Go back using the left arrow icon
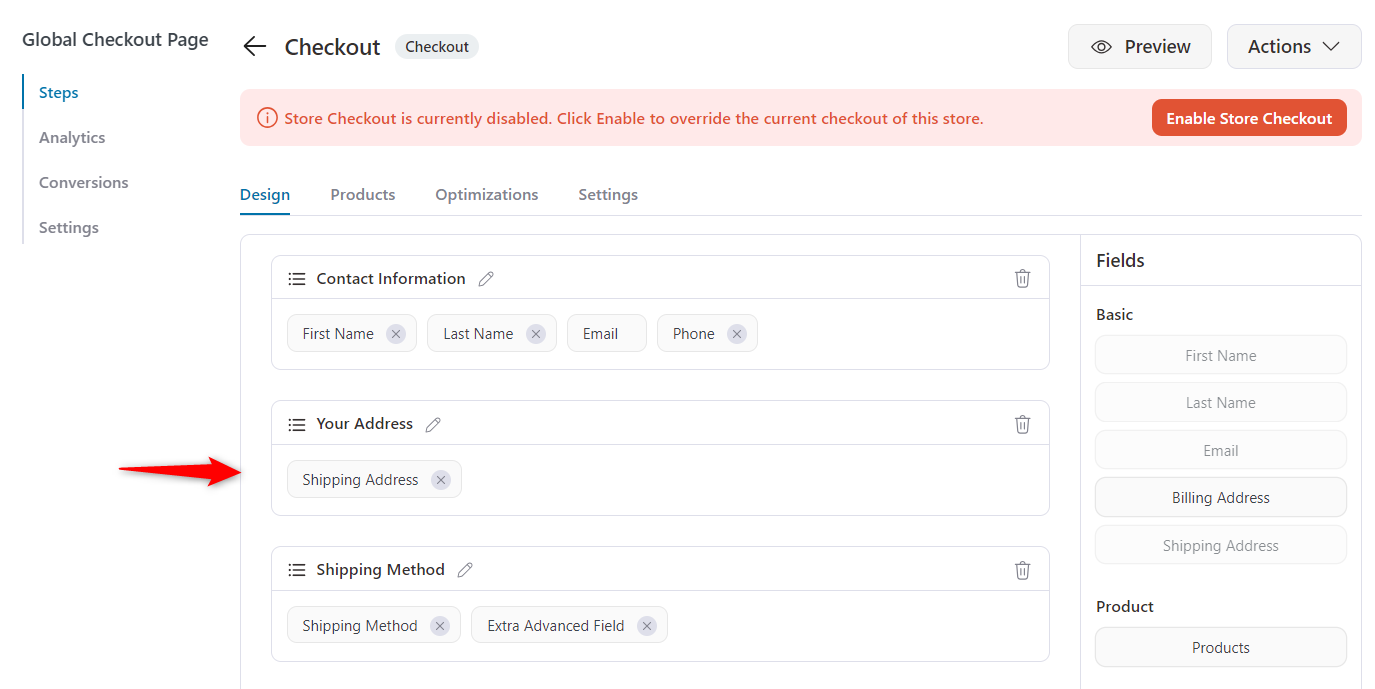This screenshot has width=1375, height=689. pyautogui.click(x=255, y=46)
